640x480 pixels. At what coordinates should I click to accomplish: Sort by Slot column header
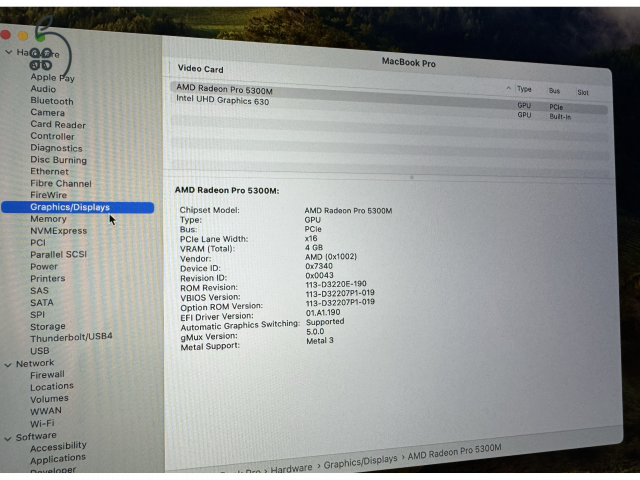(x=583, y=93)
